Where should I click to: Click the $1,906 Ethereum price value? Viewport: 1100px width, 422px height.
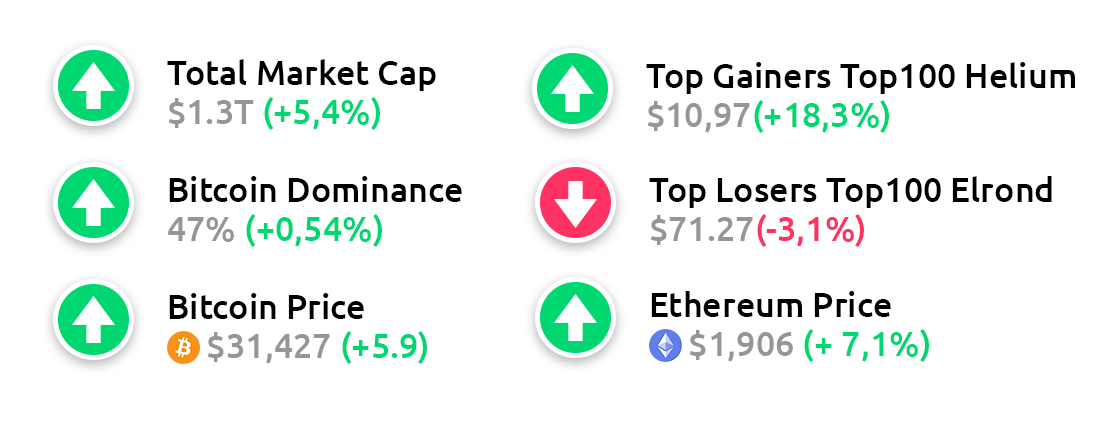click(741, 345)
